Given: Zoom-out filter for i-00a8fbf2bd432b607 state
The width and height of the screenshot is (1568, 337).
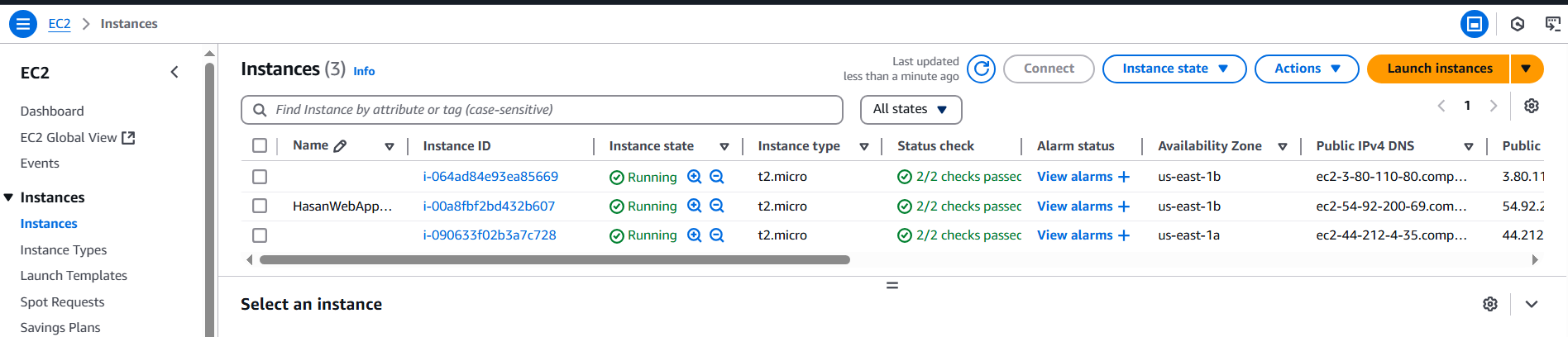Looking at the screenshot, I should point(717,206).
